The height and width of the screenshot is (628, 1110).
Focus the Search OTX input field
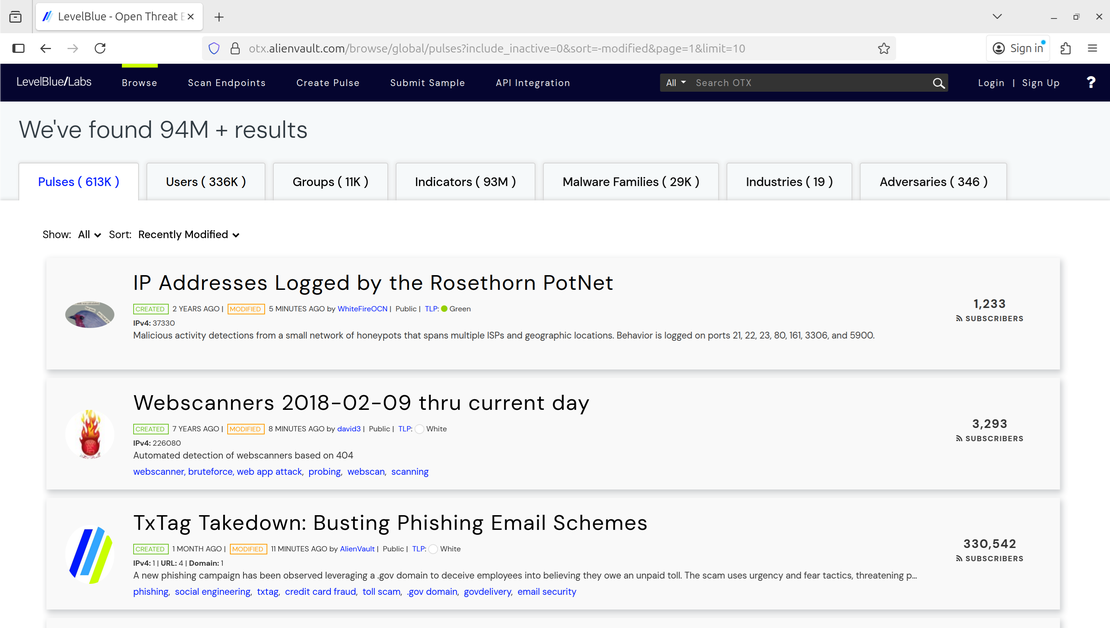pos(810,83)
